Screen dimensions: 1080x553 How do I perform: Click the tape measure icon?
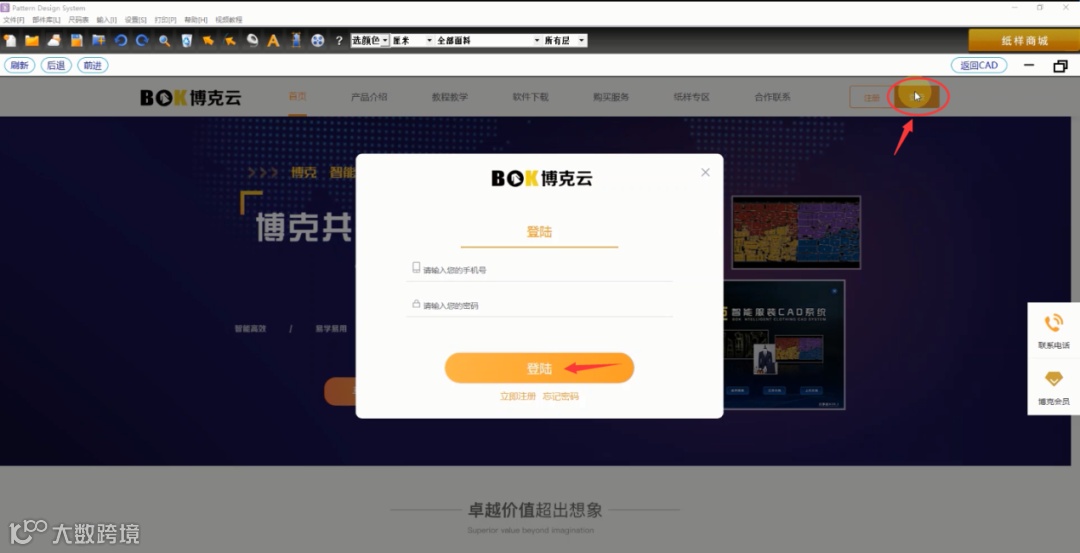point(252,41)
